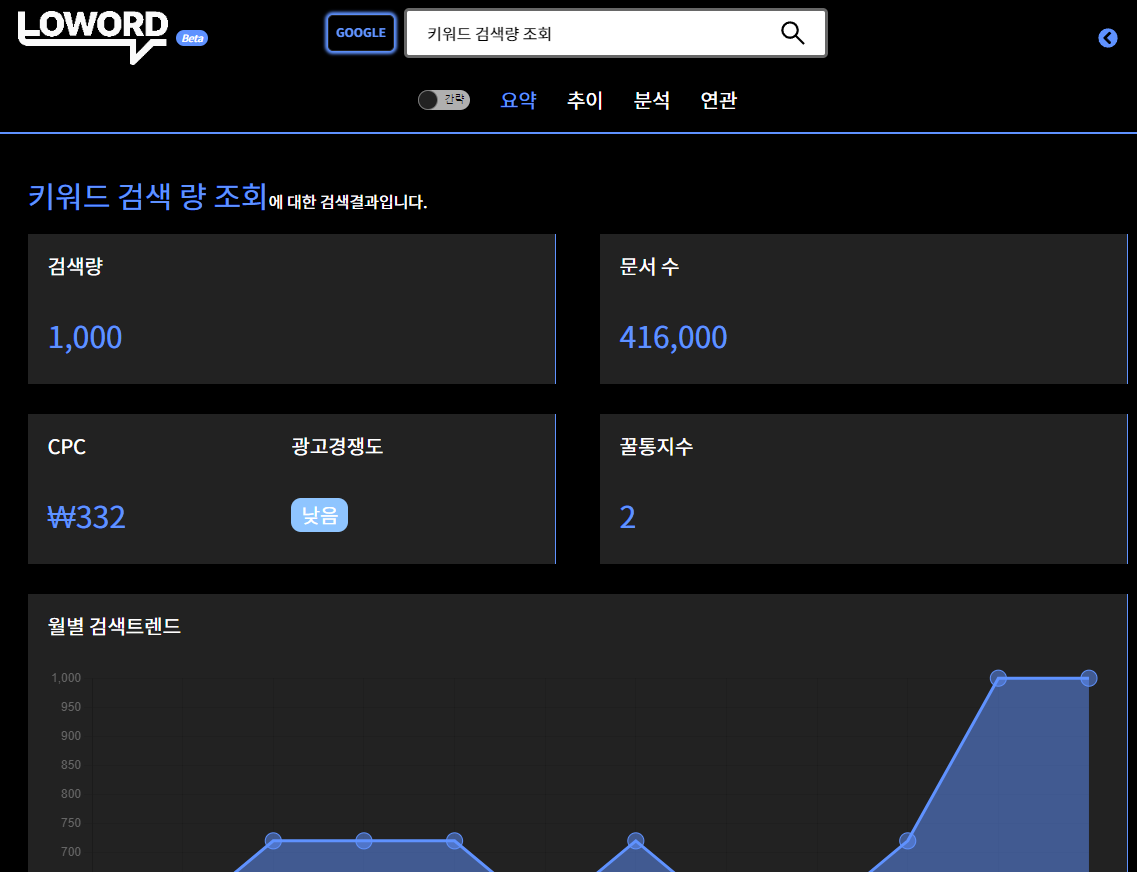
Task: Click the CPC value ₩332
Action: click(x=88, y=517)
